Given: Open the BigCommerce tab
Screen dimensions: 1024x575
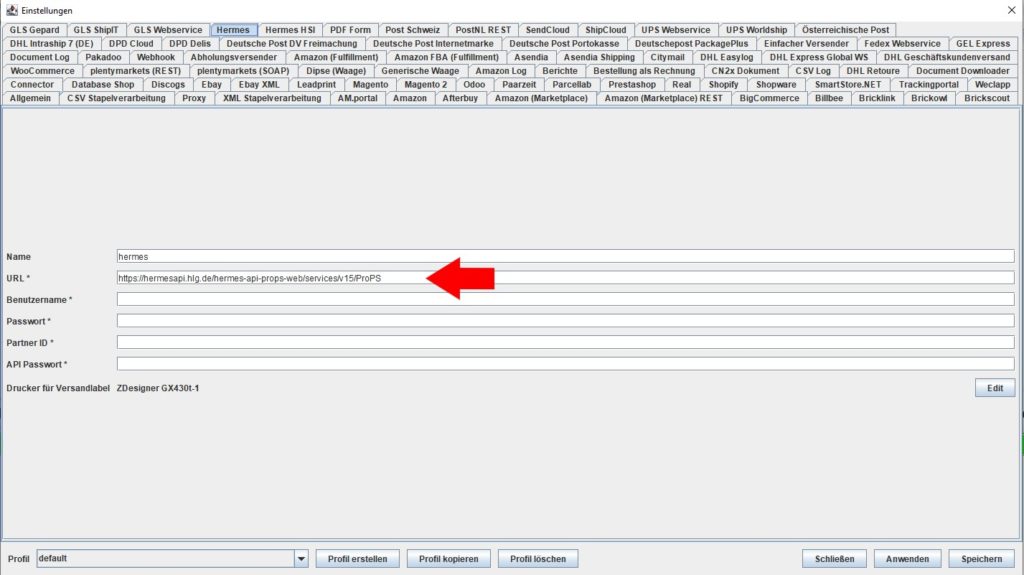Looking at the screenshot, I should pos(769,99).
